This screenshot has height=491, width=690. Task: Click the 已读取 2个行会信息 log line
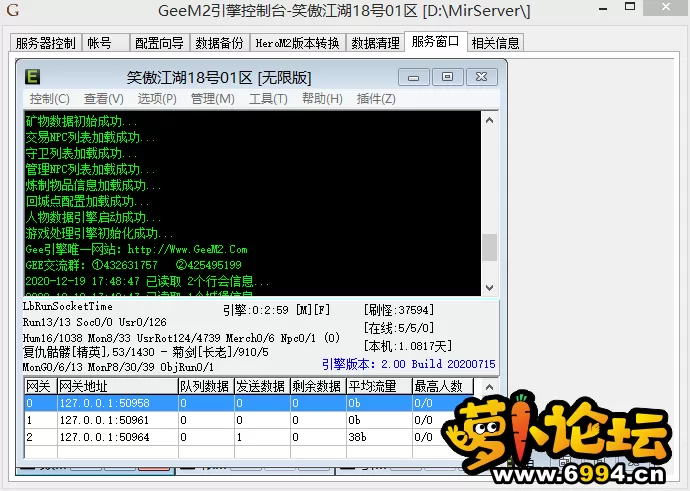(x=147, y=281)
